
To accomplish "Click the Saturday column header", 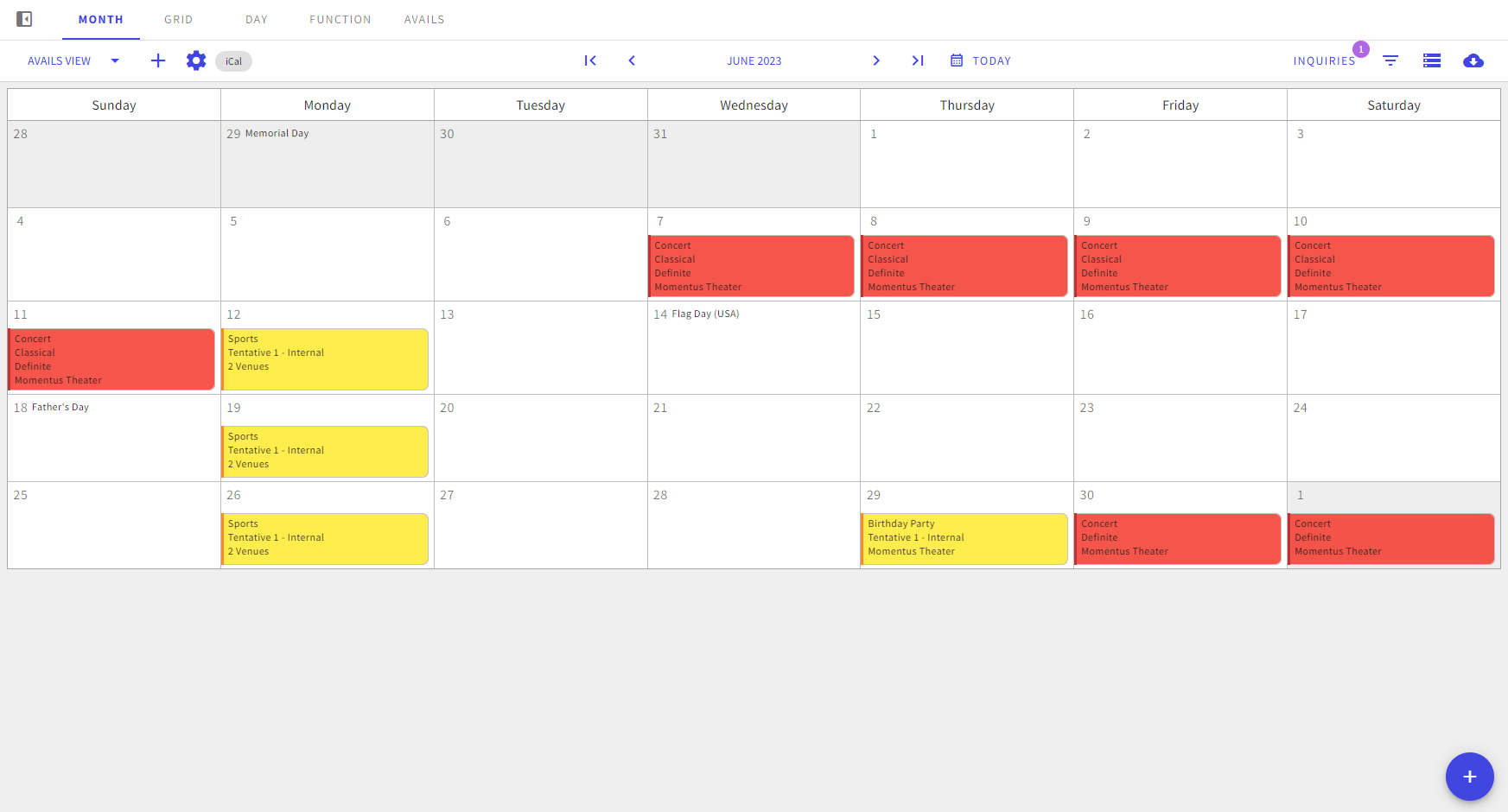I will [1394, 105].
